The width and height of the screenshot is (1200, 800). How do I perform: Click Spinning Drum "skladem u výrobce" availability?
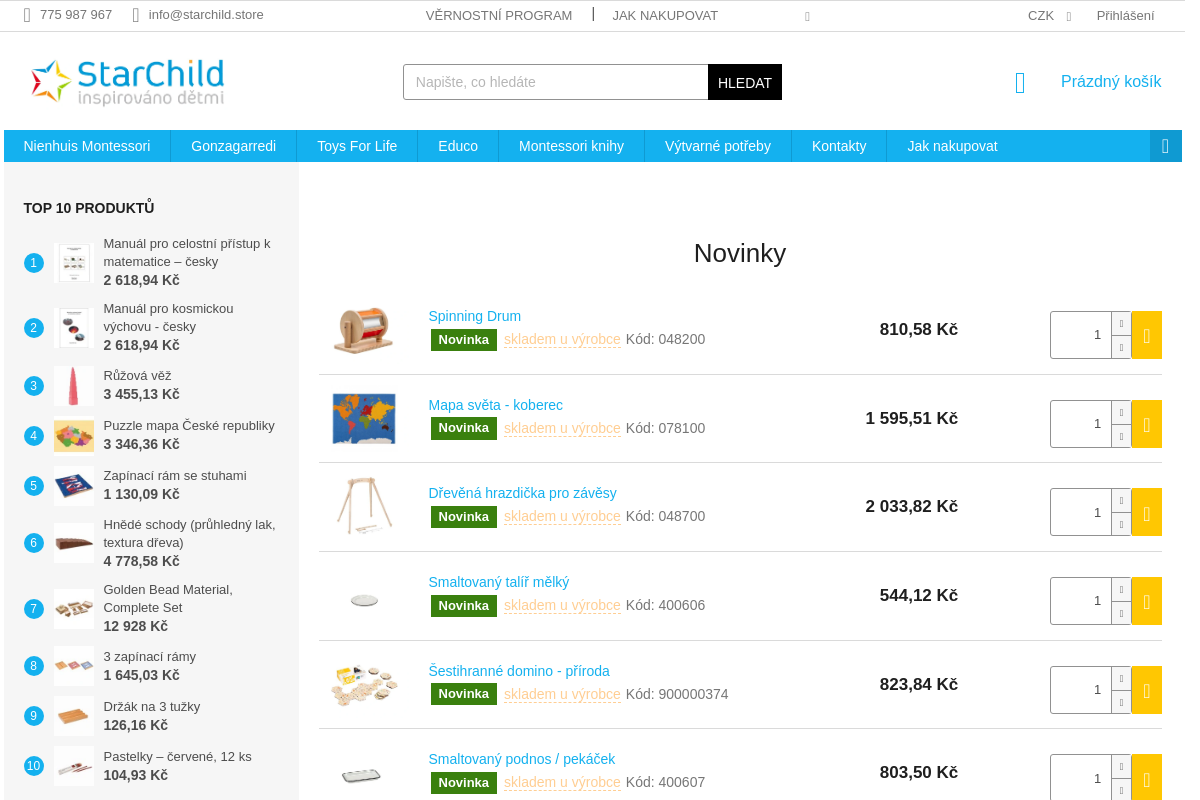pyautogui.click(x=562, y=339)
